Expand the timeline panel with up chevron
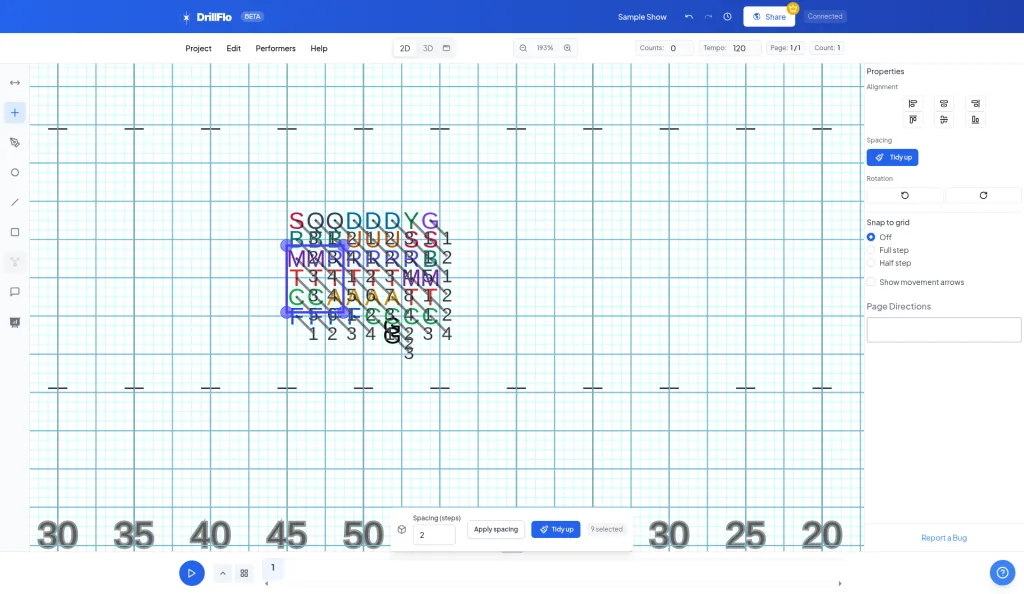Screen dimensions: 1024x594 (223, 573)
